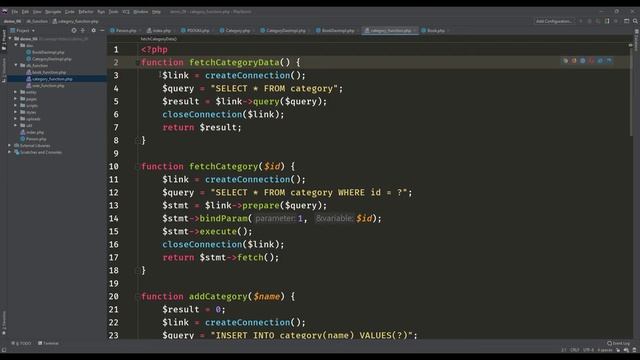Collapse the demo_06 root folder

(x=10, y=39)
